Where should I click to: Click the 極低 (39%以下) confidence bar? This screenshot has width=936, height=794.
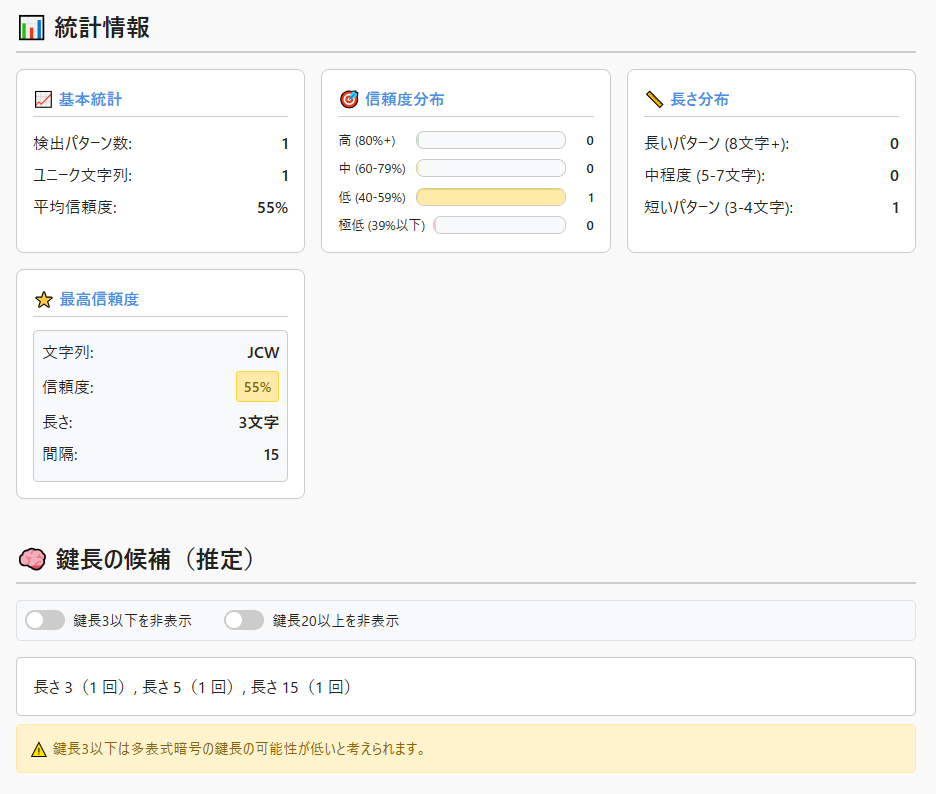tap(499, 225)
